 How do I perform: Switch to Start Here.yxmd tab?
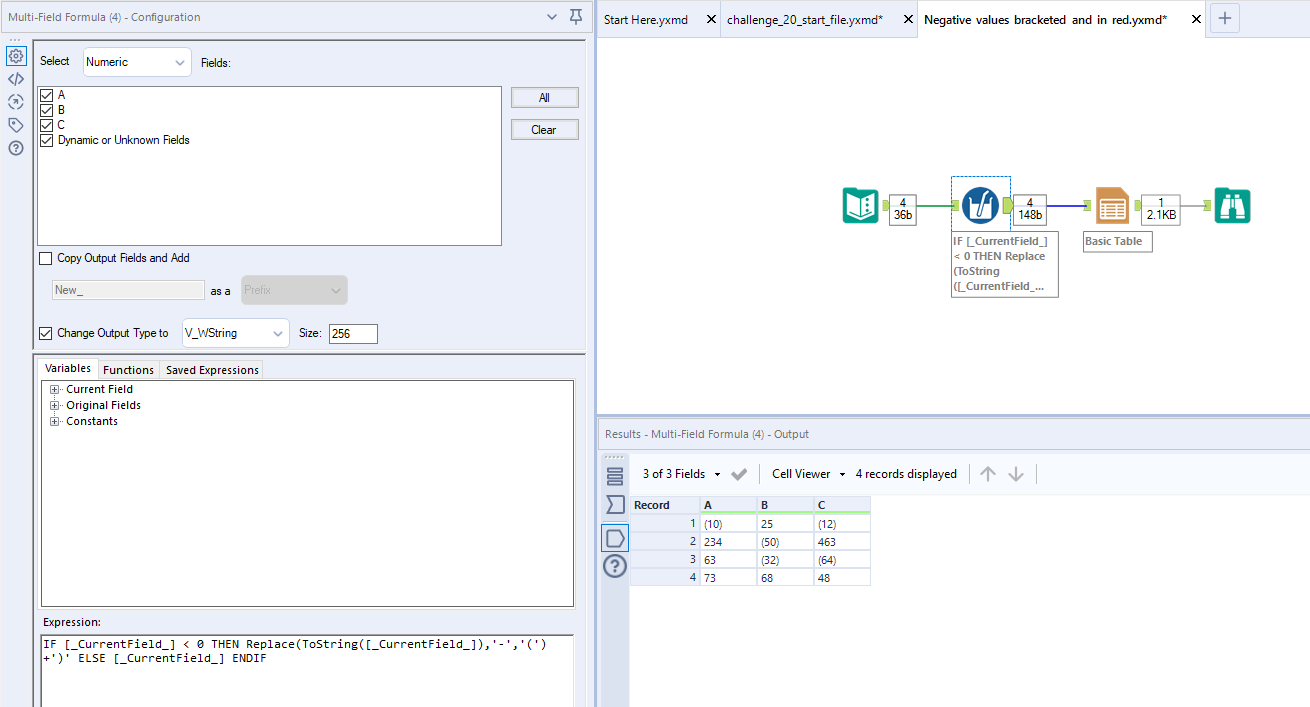pos(646,20)
